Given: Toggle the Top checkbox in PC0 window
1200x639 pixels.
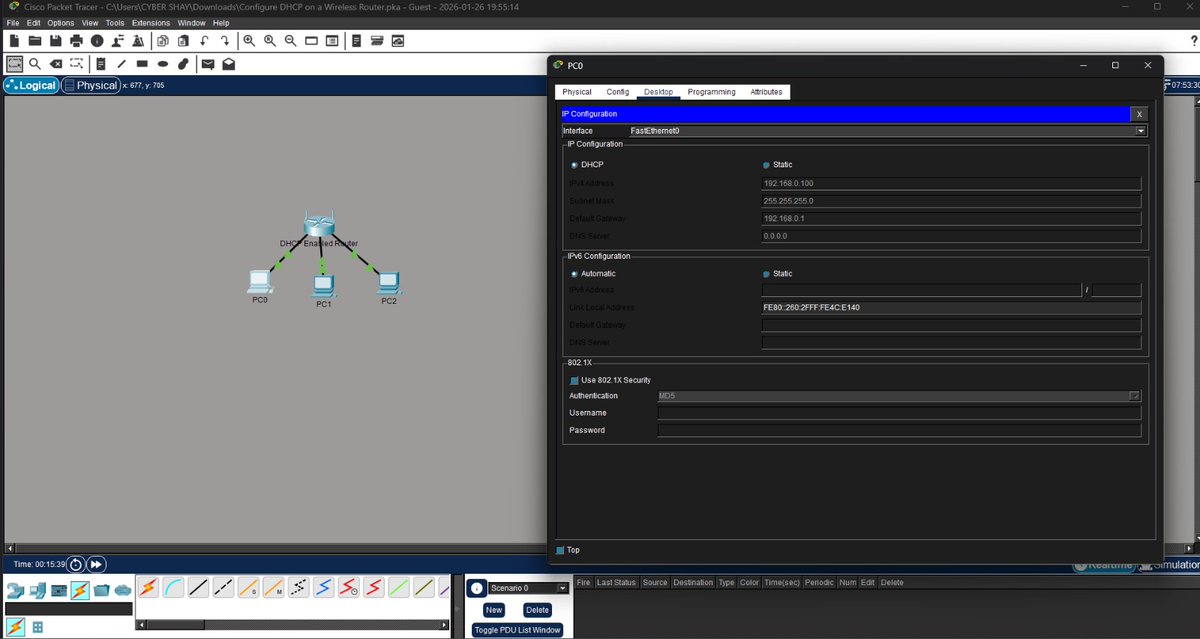Looking at the screenshot, I should tap(560, 550).
